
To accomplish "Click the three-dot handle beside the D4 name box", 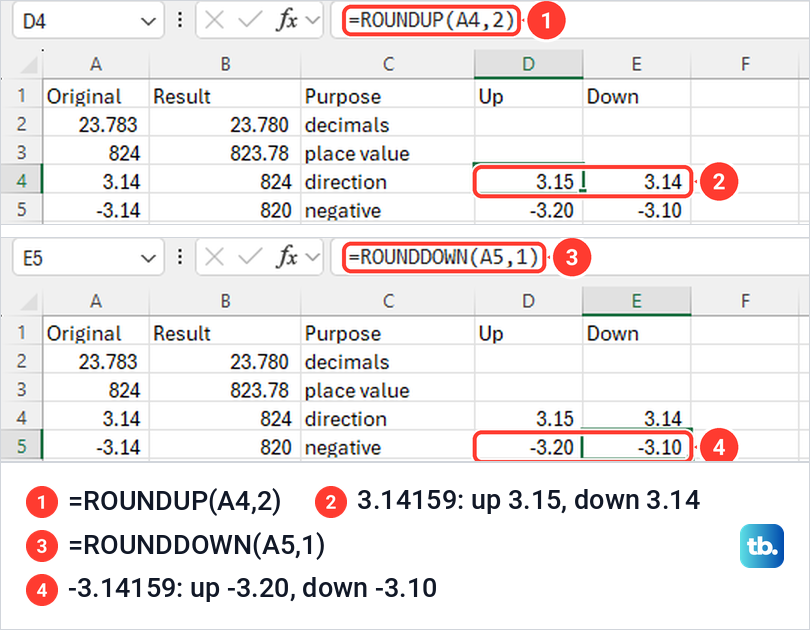I will 180,21.
